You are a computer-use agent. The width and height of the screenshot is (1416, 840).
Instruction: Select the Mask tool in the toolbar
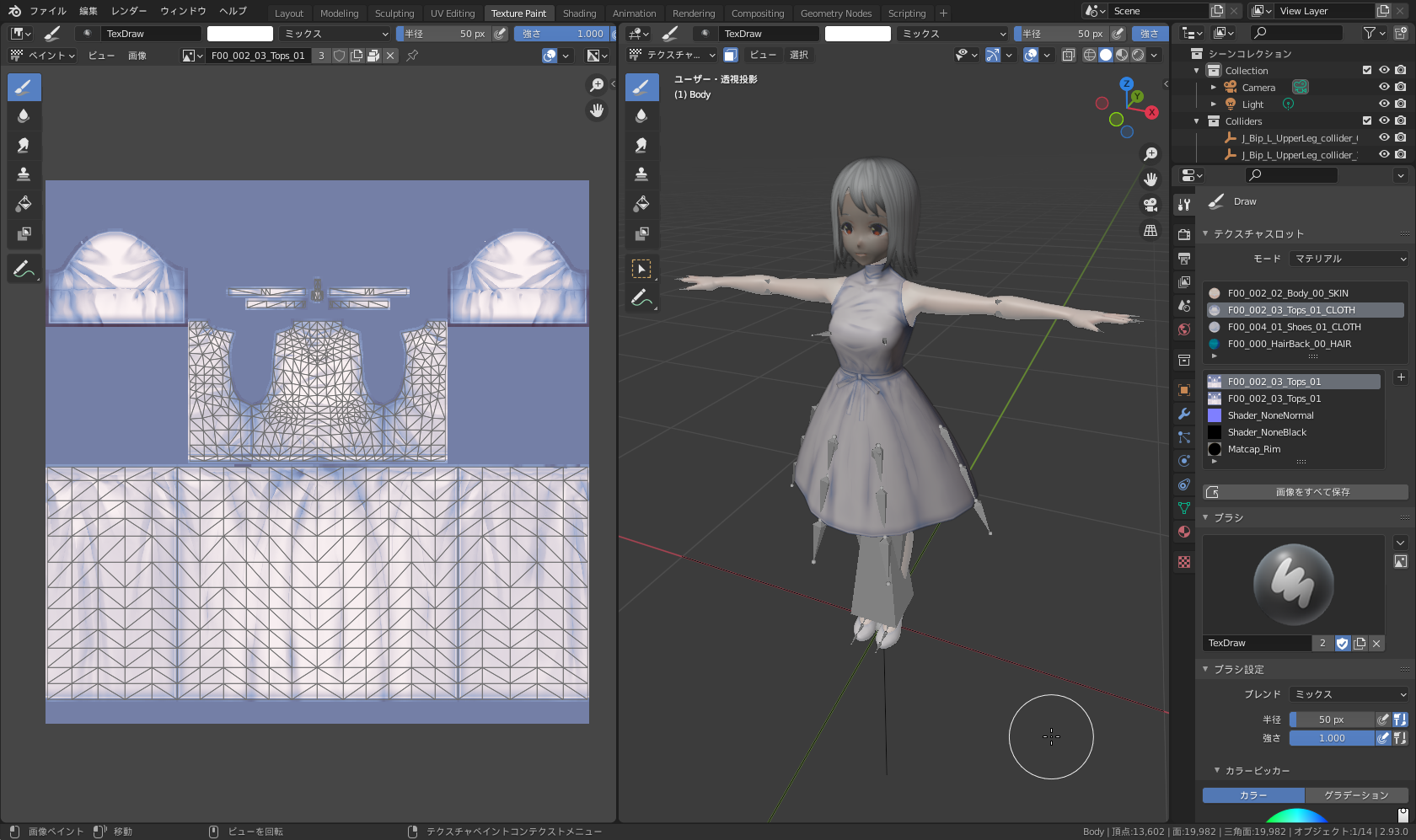pos(24,234)
